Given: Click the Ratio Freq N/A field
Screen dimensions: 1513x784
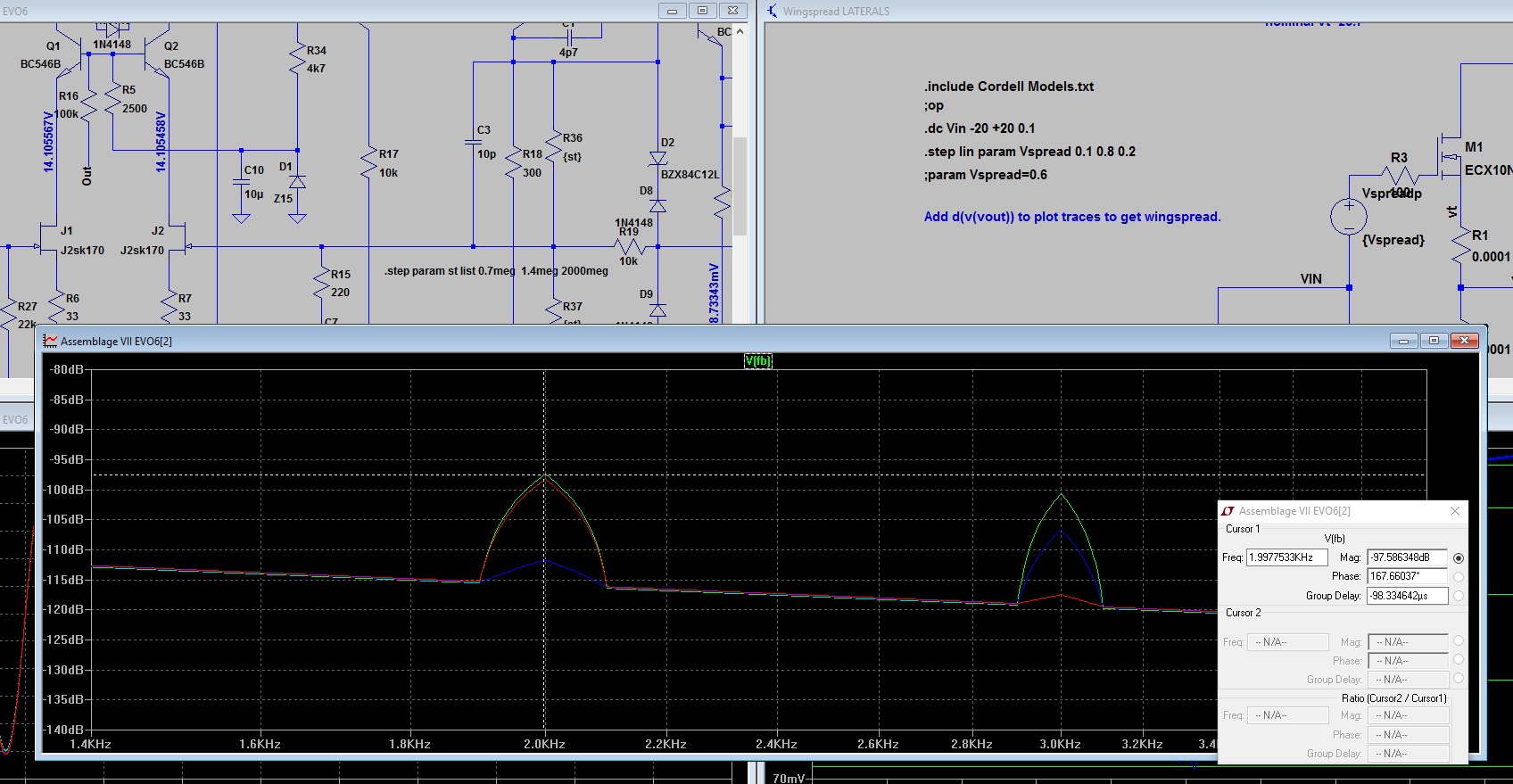Looking at the screenshot, I should (x=1287, y=715).
